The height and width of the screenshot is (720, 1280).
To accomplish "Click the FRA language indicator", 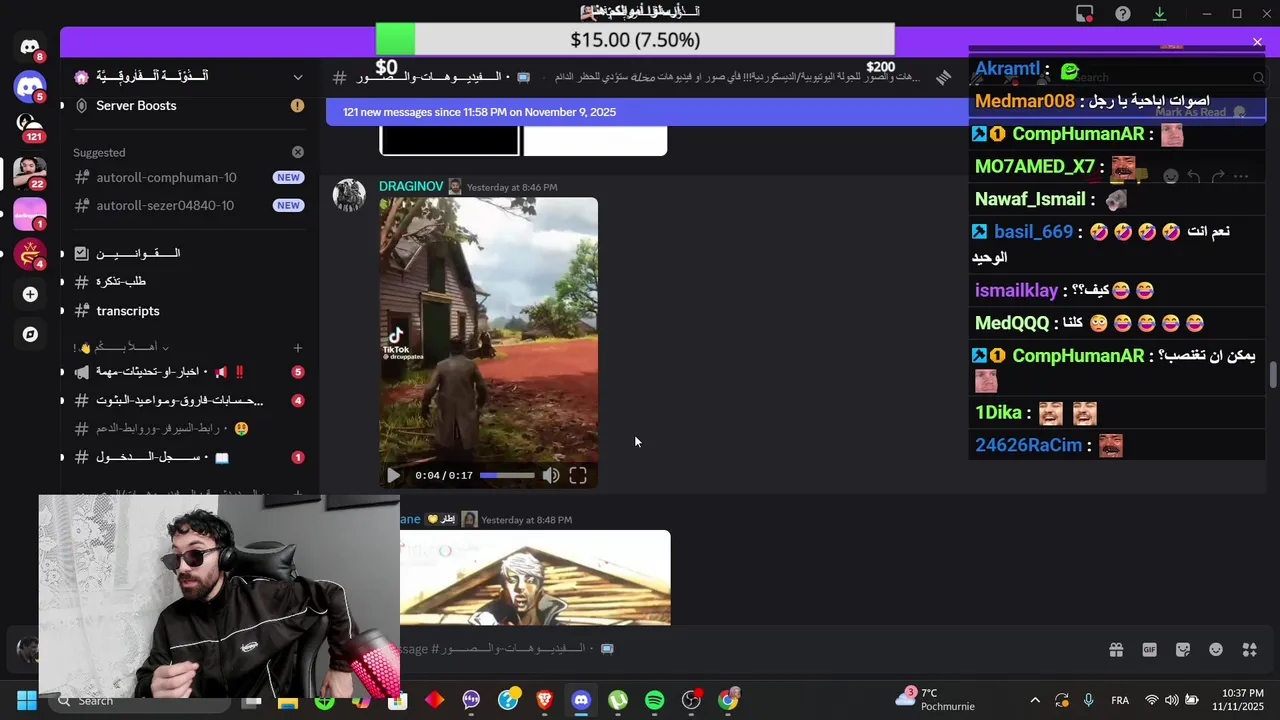I will pyautogui.click(x=1120, y=700).
